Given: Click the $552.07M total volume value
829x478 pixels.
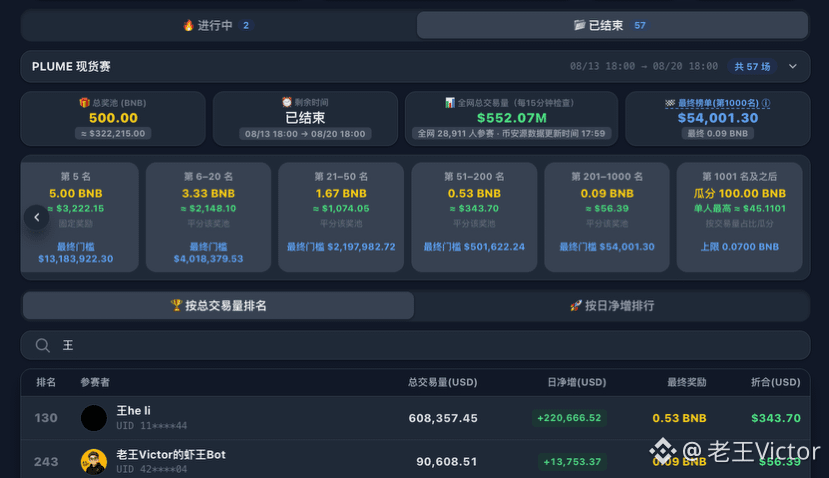Looking at the screenshot, I should click(x=511, y=118).
